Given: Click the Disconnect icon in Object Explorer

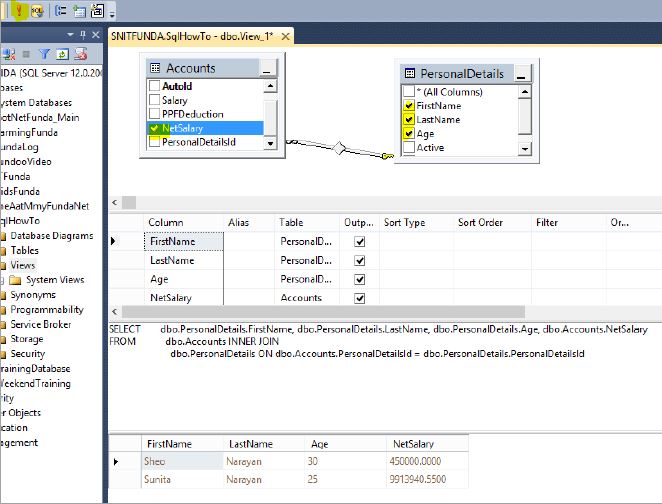Looking at the screenshot, I should [x=8, y=54].
